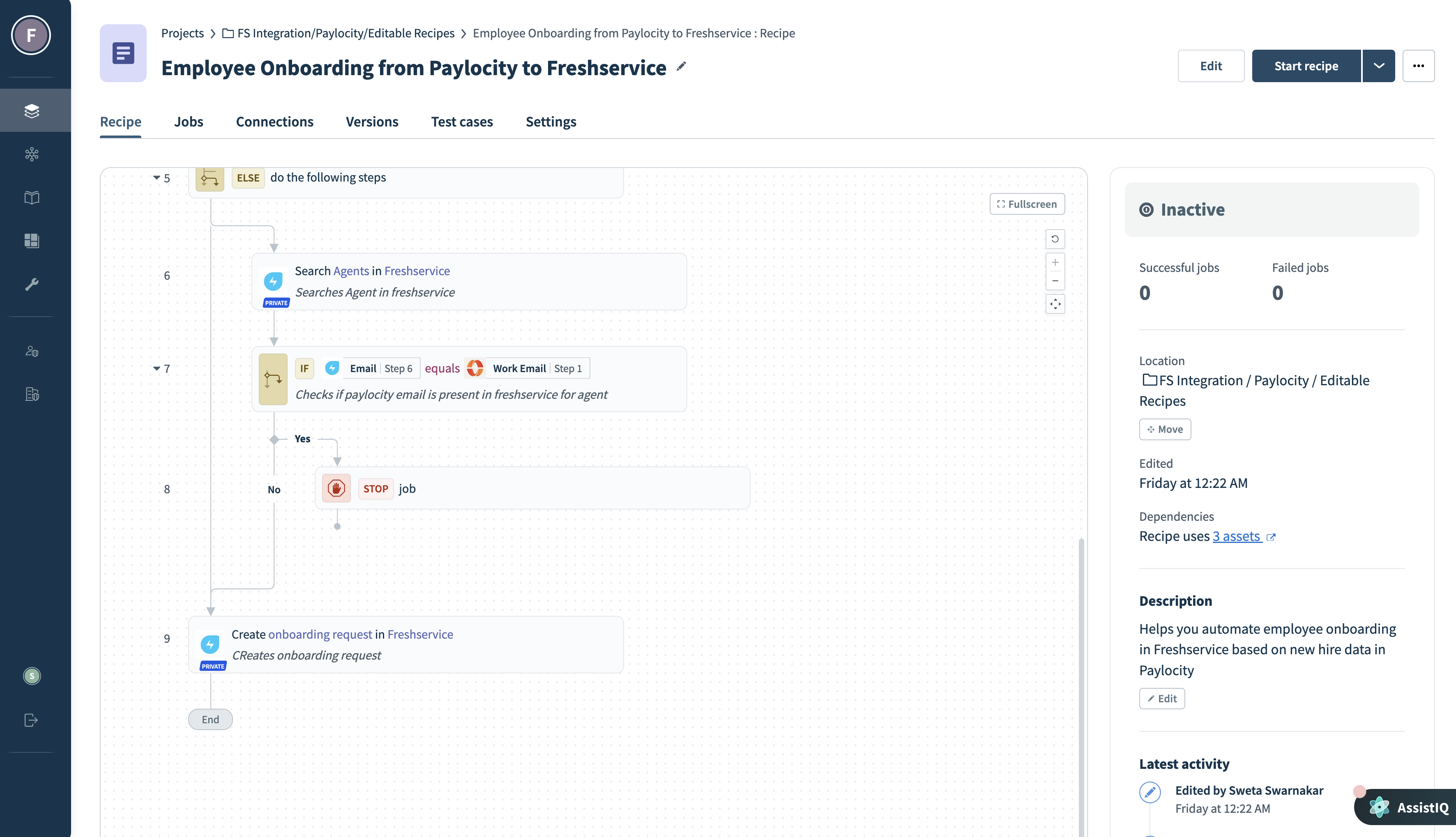1456x837 pixels.
Task: Switch to the Jobs tab
Action: (189, 122)
